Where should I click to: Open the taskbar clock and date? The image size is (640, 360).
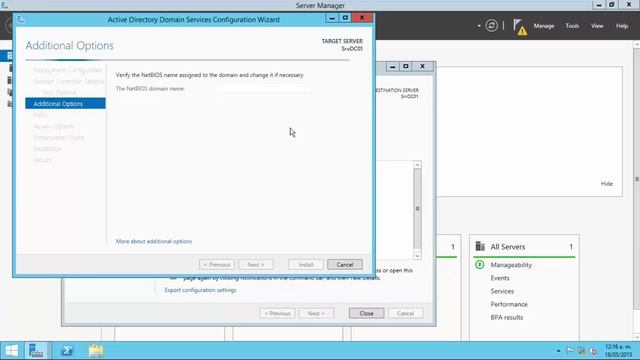point(618,351)
